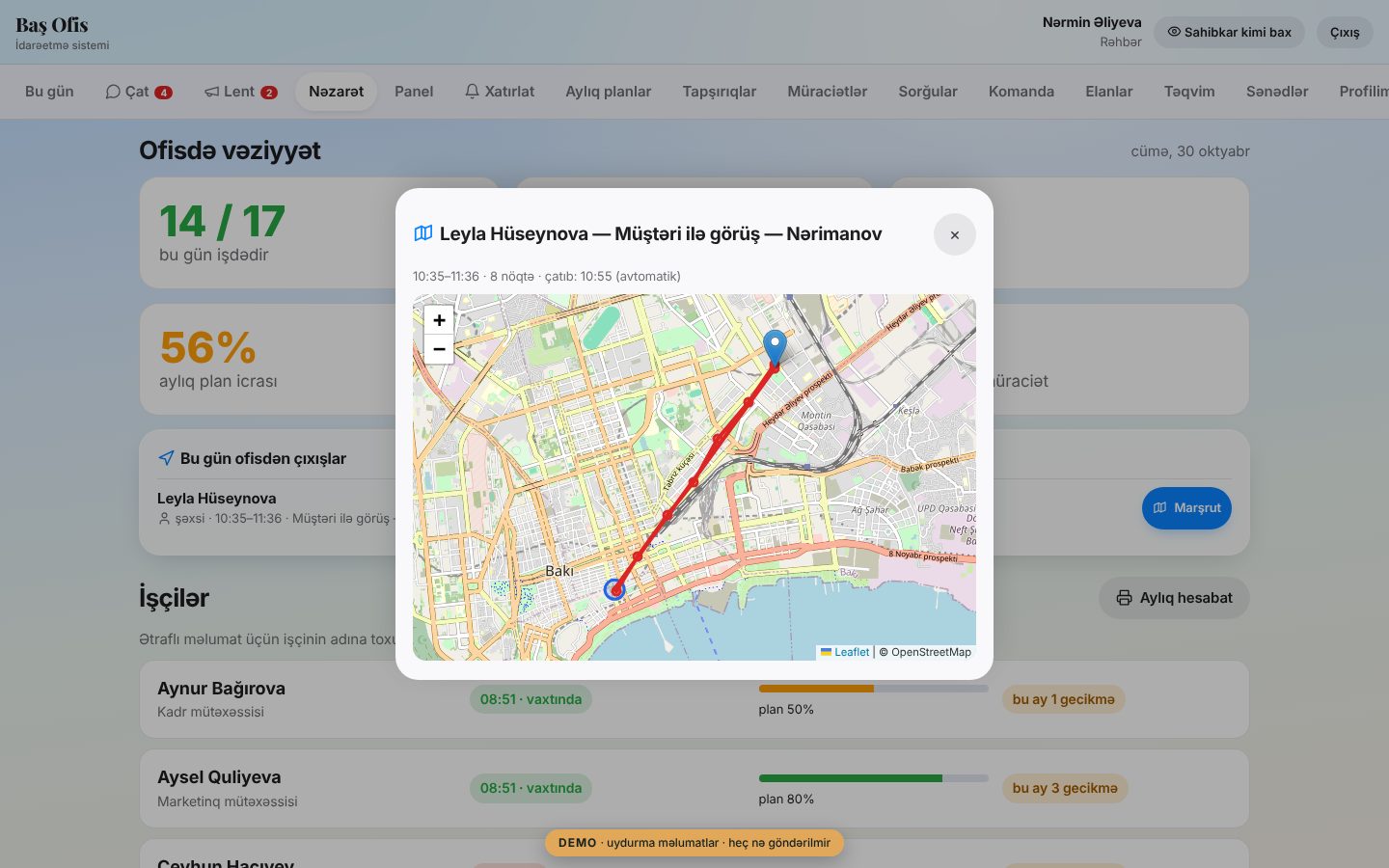Zoom in on the route map

tap(439, 320)
